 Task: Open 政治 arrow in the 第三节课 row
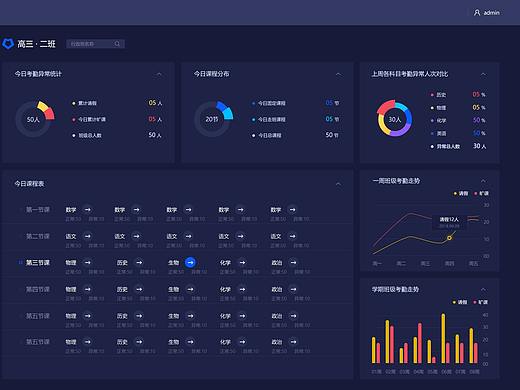point(293,263)
